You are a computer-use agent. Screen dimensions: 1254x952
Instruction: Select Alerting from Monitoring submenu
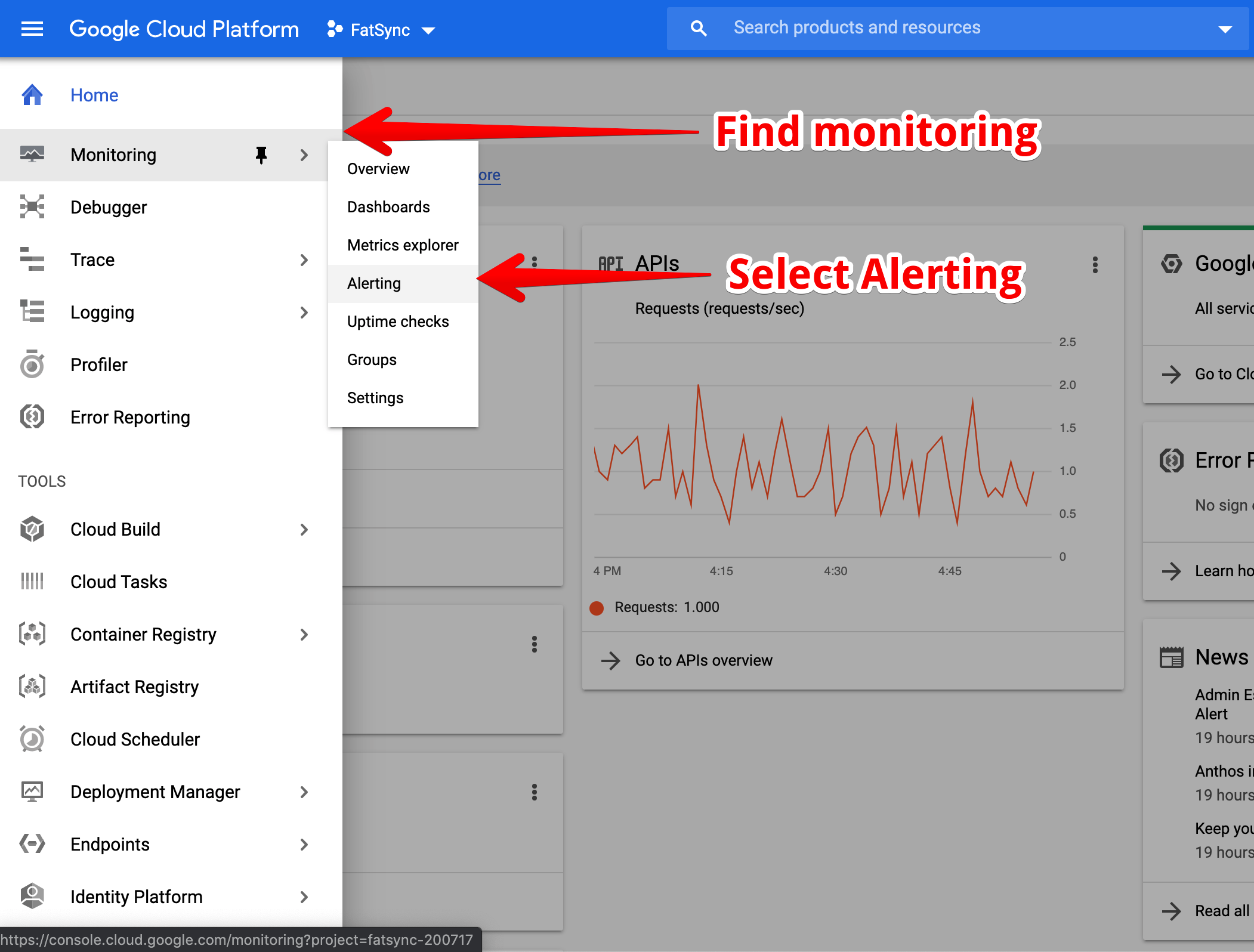pos(374,283)
